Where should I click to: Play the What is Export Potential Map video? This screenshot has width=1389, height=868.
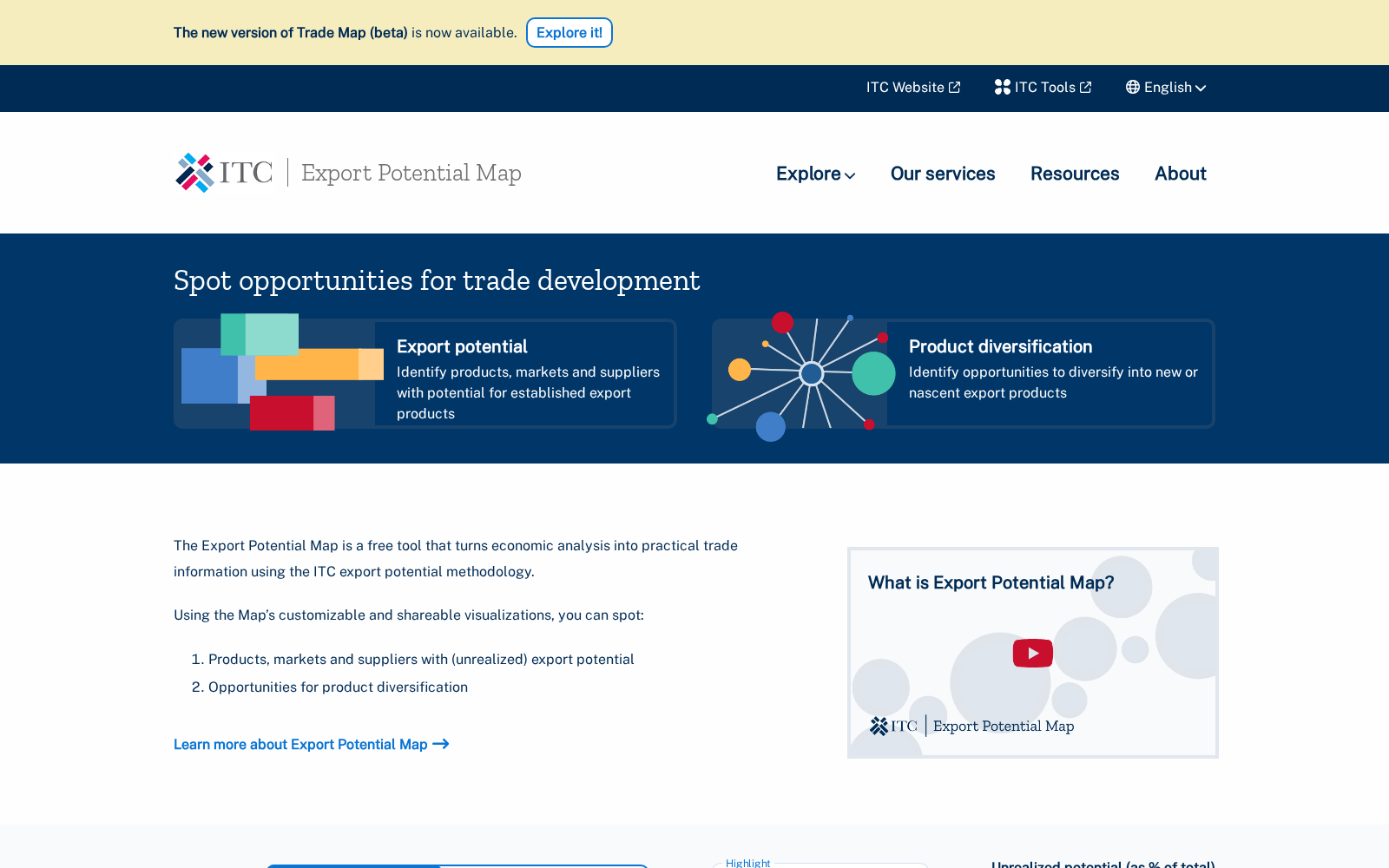(x=1033, y=653)
